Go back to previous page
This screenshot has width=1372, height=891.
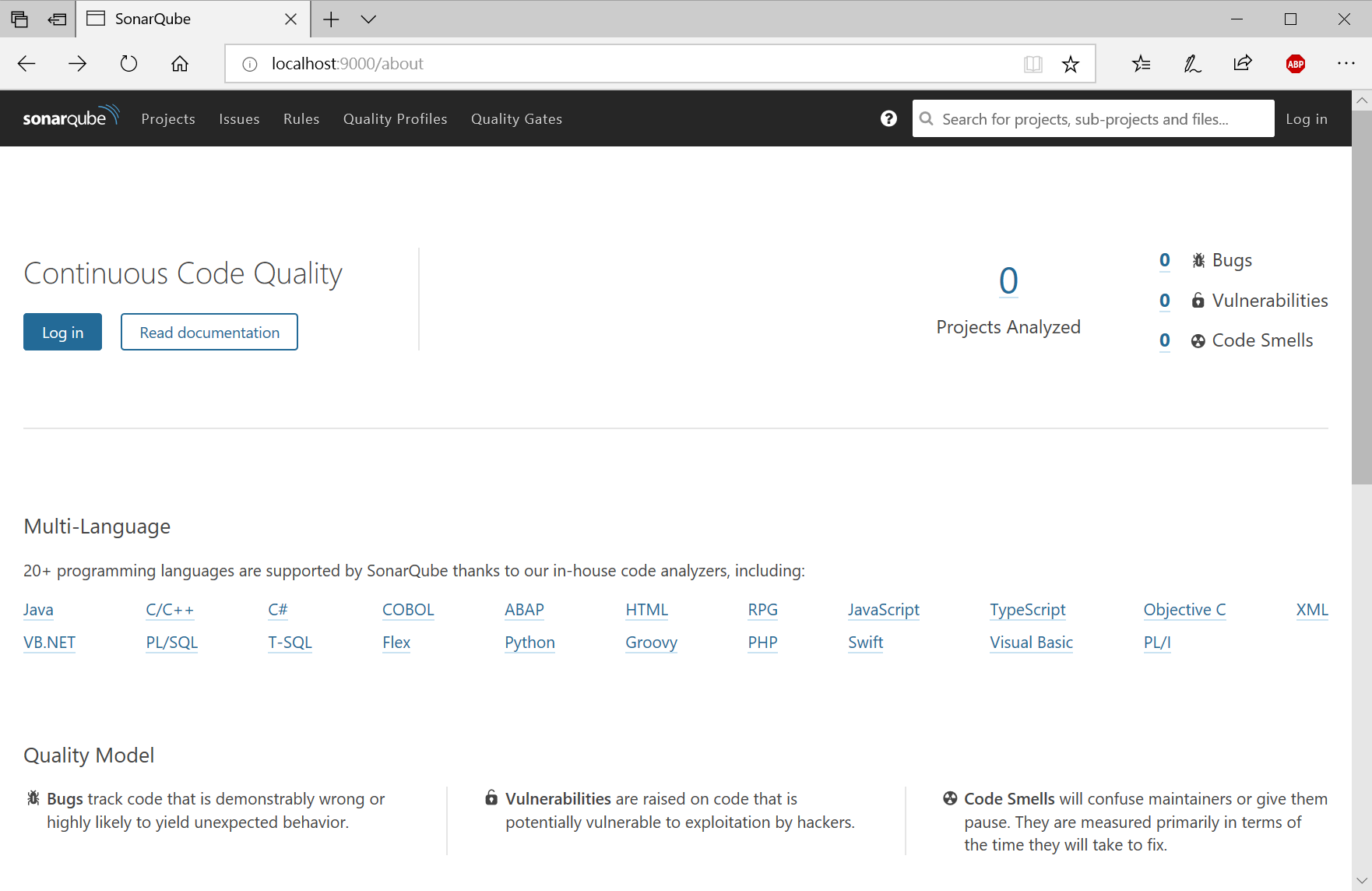click(26, 64)
